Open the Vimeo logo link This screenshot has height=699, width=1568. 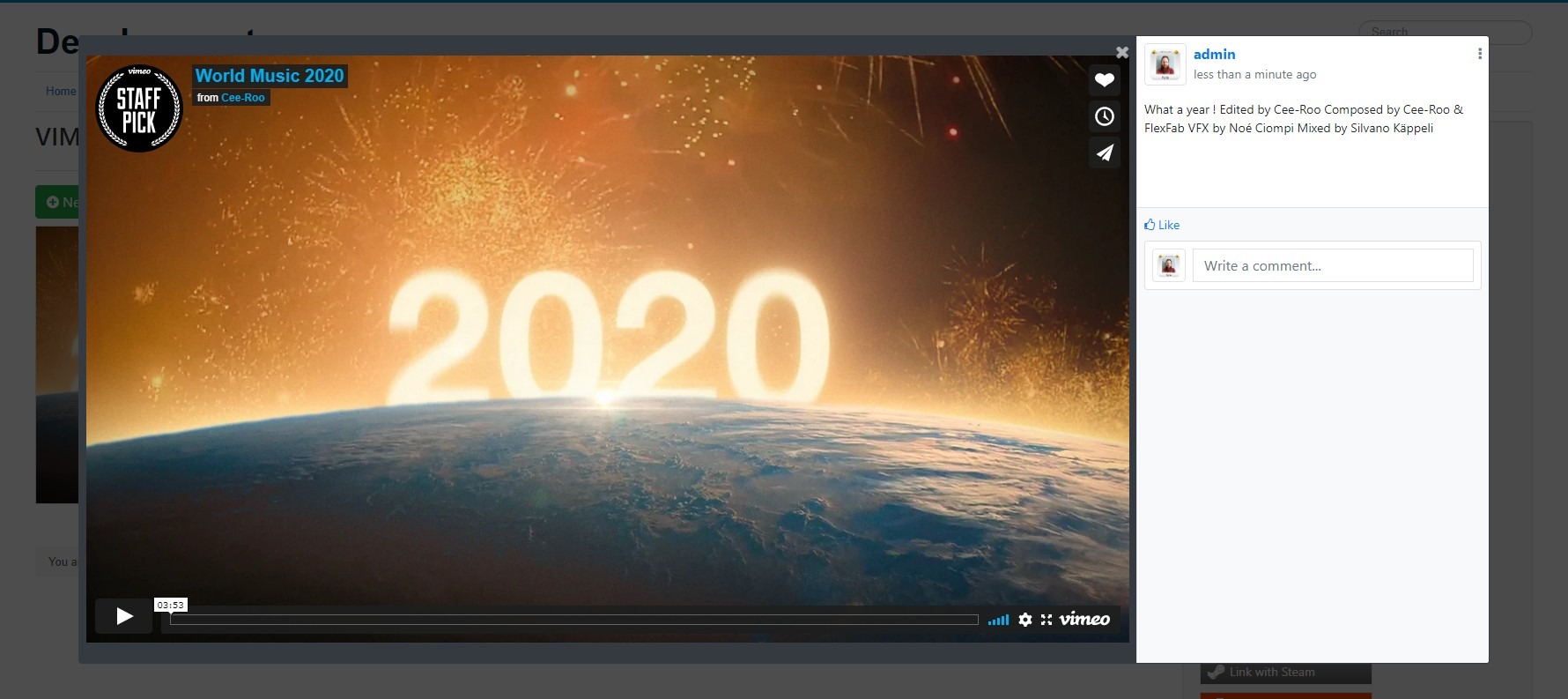(1084, 619)
